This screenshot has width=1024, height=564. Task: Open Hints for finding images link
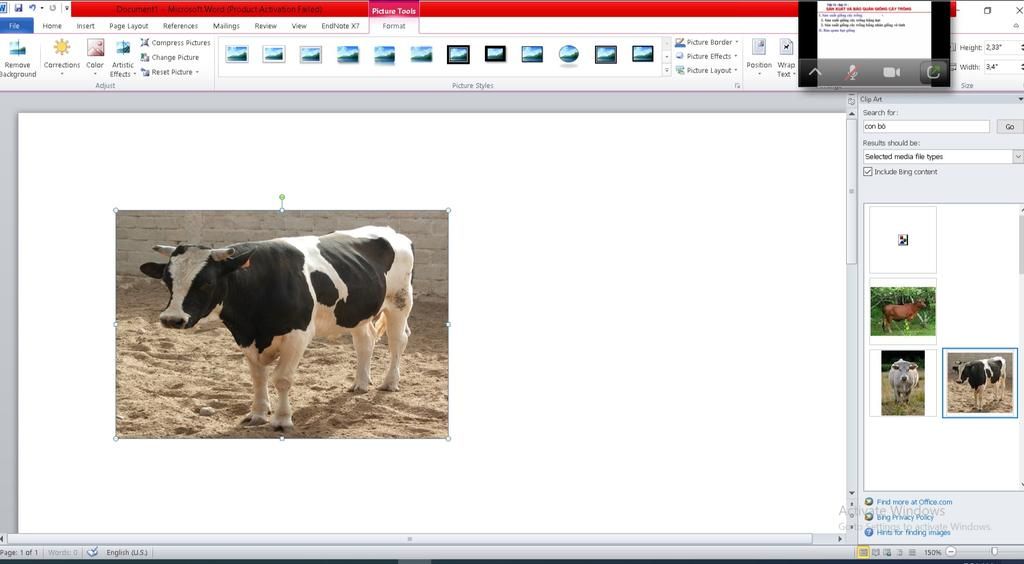coord(913,533)
